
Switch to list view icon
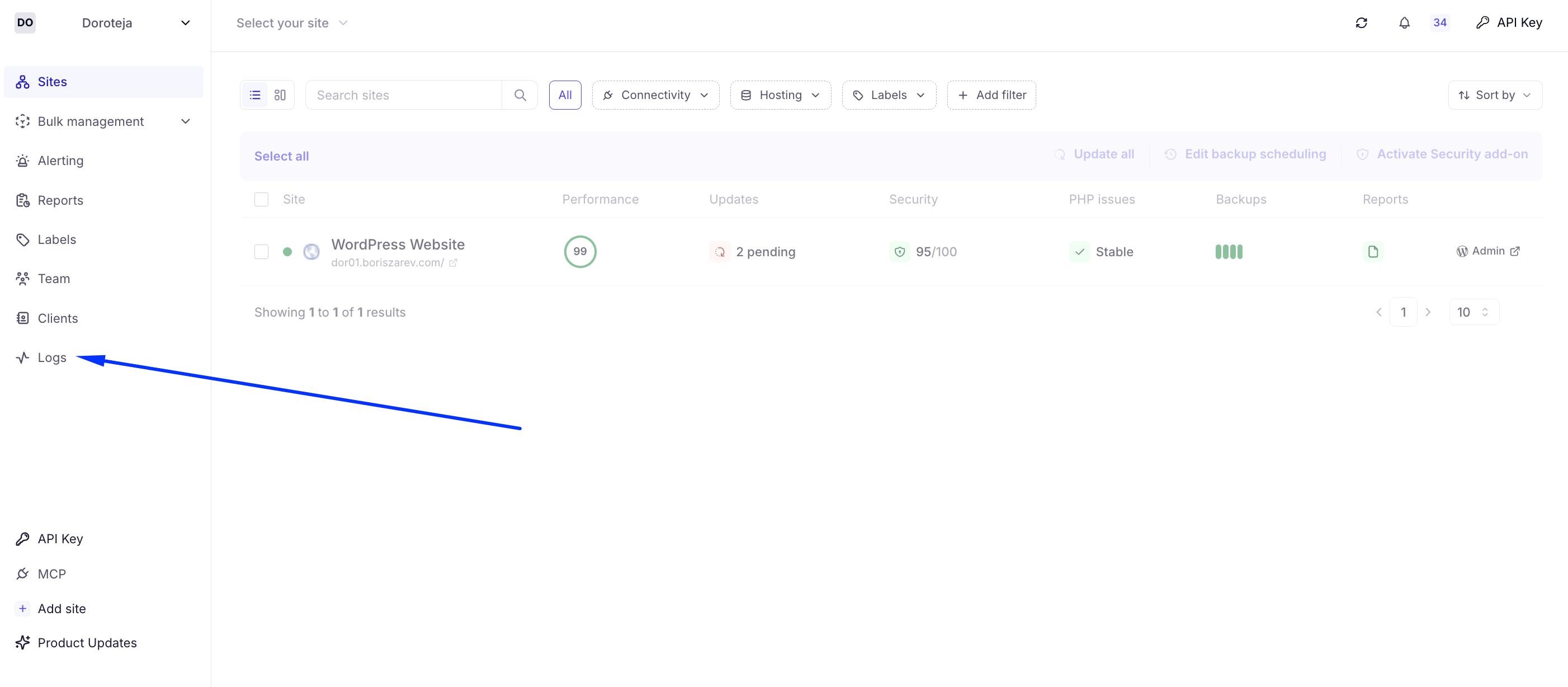(255, 95)
